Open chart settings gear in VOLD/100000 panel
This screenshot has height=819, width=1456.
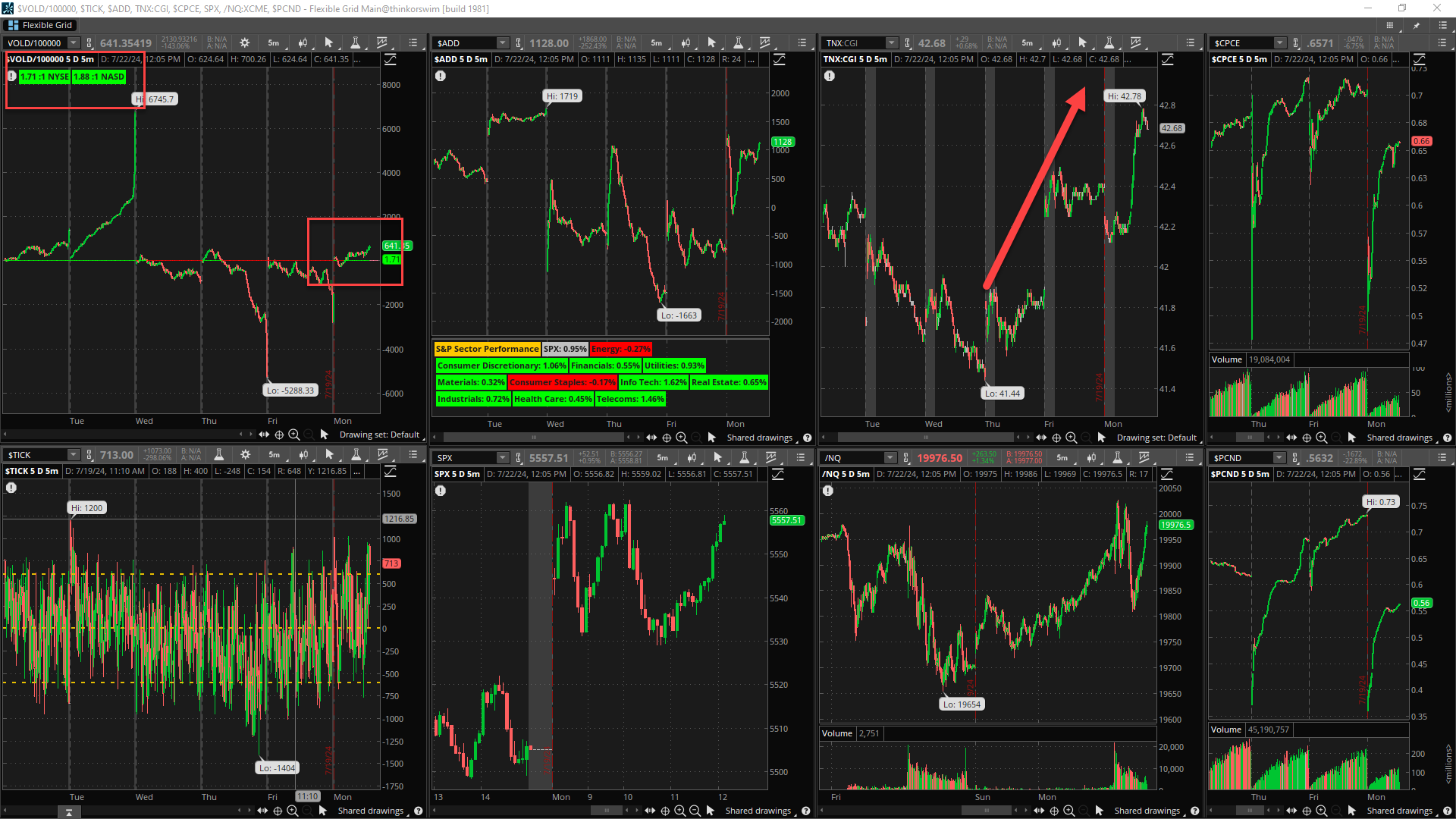coord(244,43)
